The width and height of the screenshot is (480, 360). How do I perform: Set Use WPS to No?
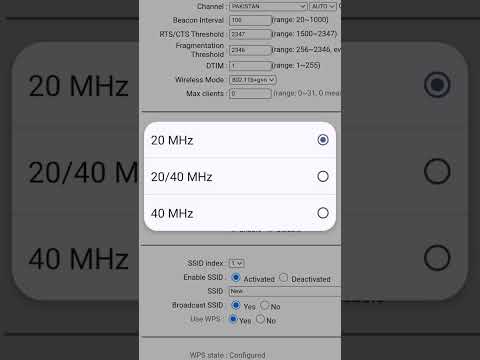point(260,319)
